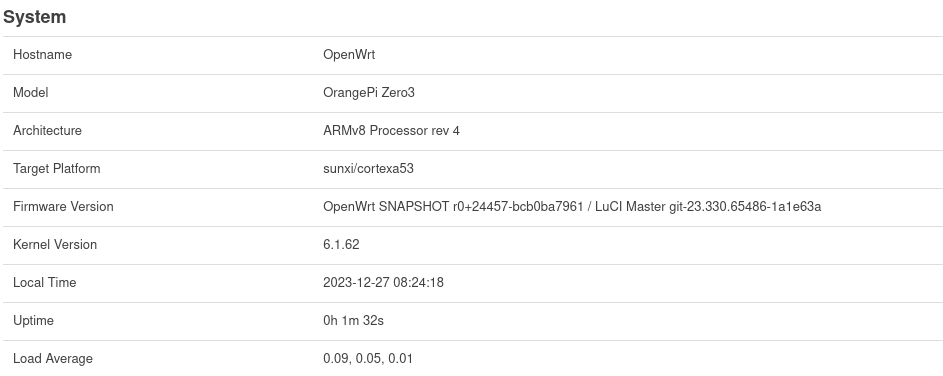Select the Architecture label
Viewport: 943px width, 376px height.
tap(47, 131)
